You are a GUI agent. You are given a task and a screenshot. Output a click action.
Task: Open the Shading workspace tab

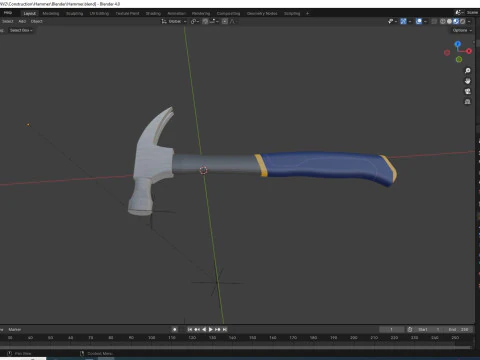[153, 13]
